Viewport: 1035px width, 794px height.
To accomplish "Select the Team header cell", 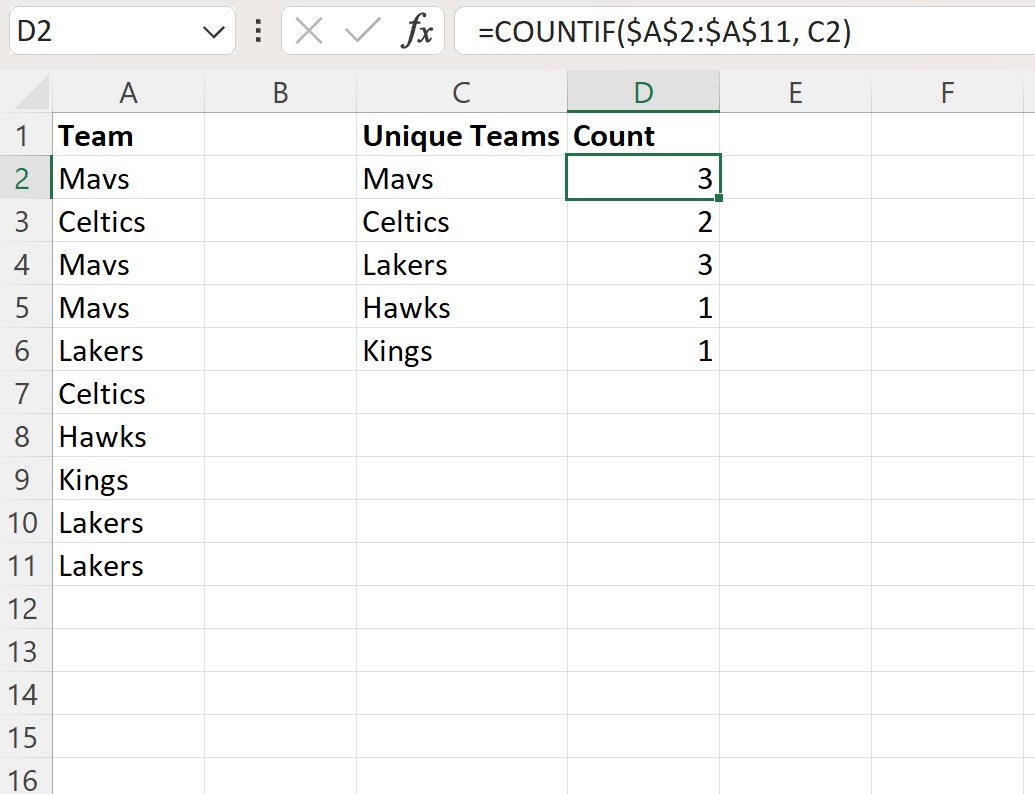I will point(128,135).
